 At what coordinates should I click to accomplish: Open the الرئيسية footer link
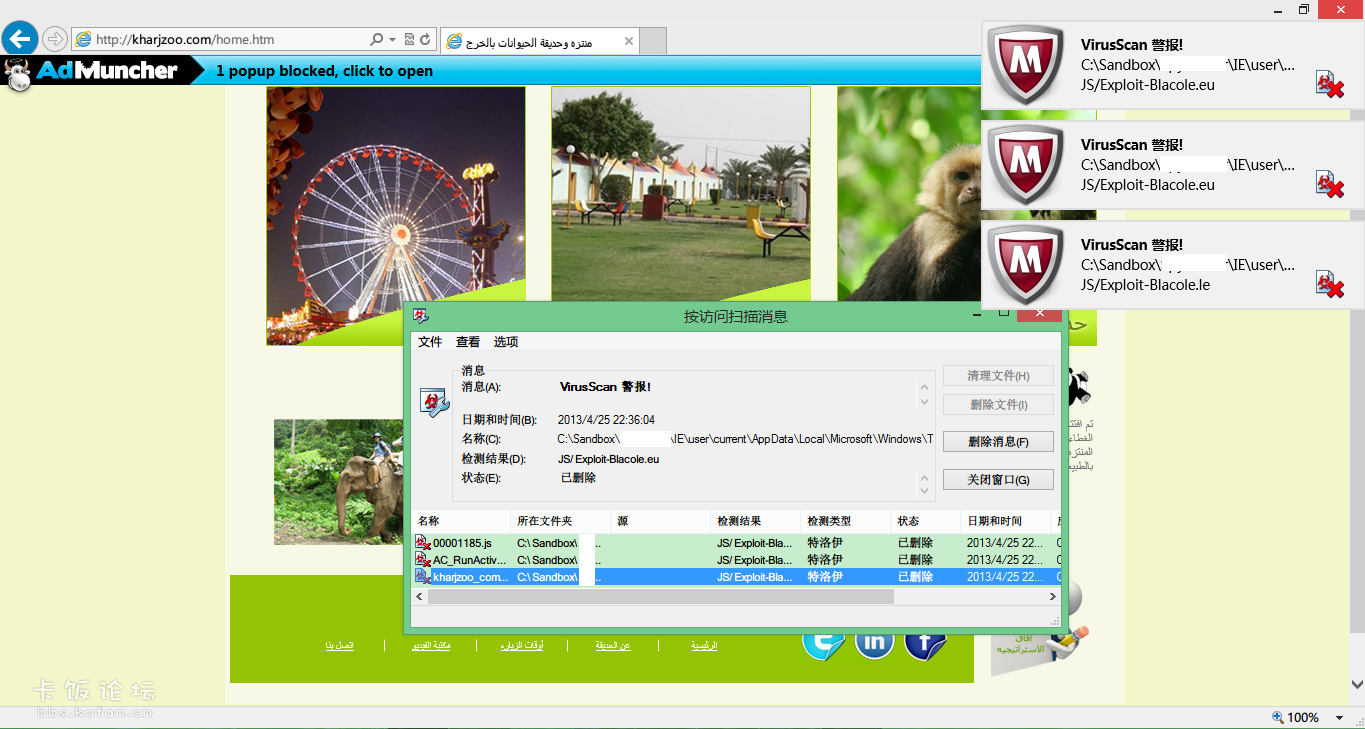(704, 646)
